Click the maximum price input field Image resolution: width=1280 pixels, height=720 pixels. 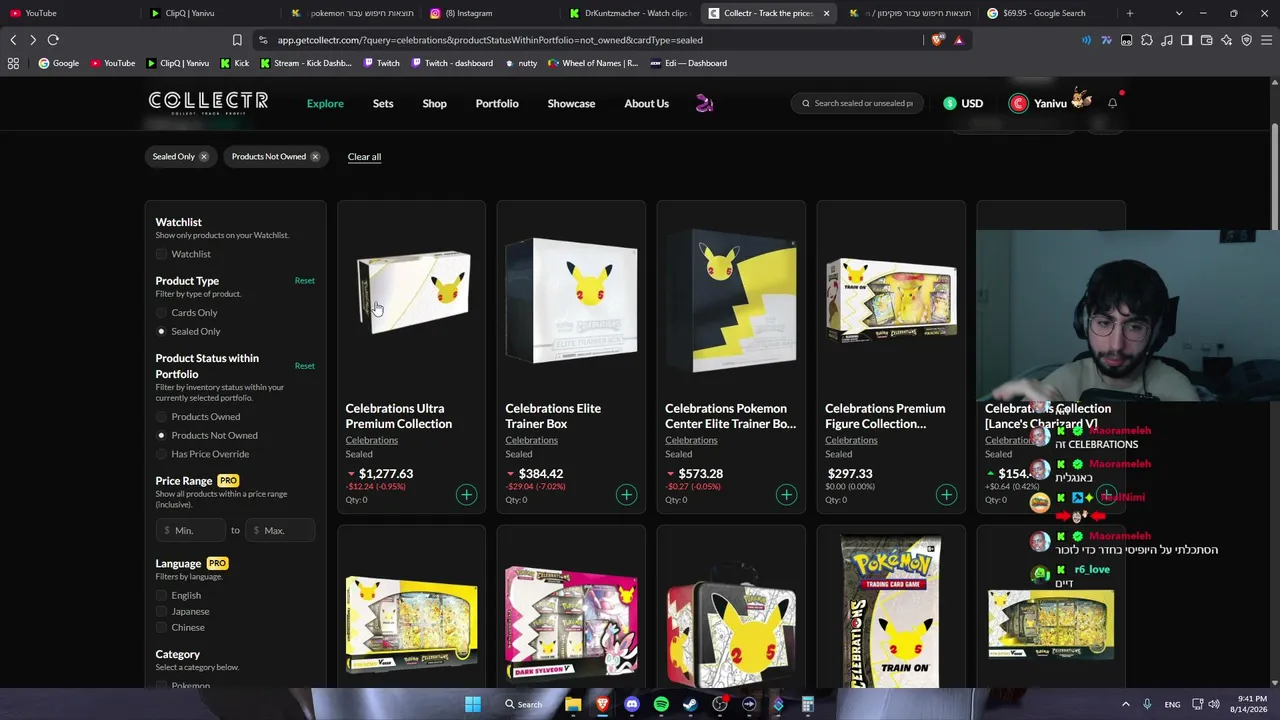point(280,530)
